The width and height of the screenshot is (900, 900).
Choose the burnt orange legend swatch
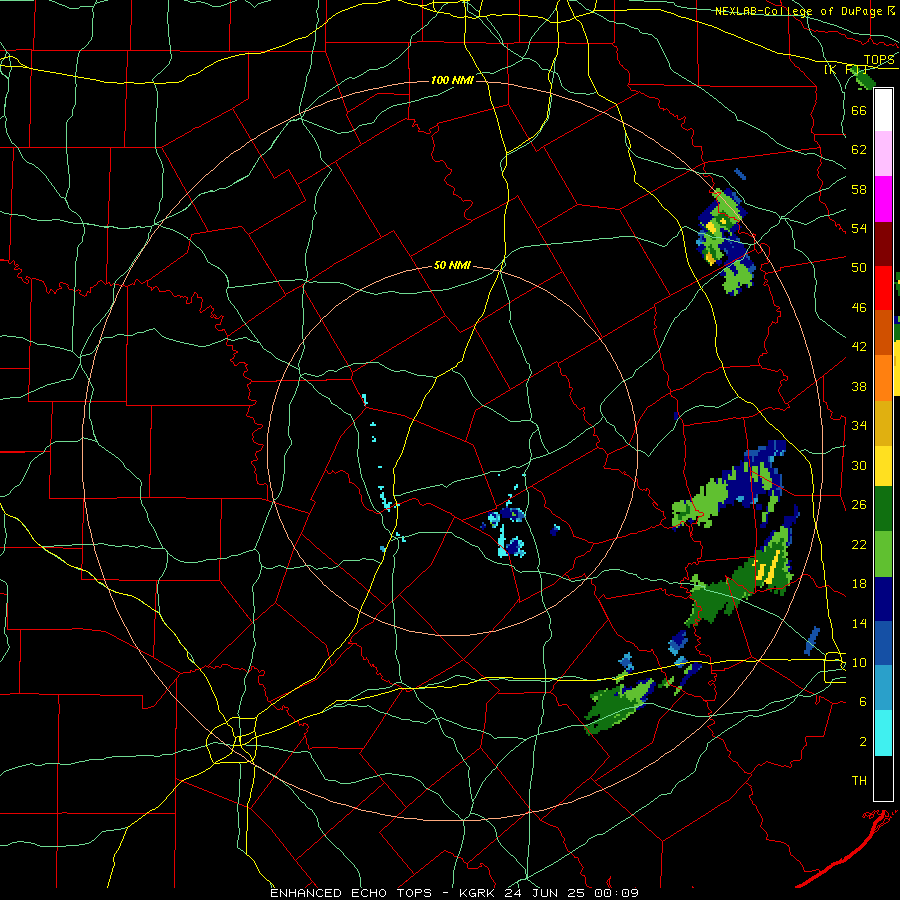click(883, 332)
